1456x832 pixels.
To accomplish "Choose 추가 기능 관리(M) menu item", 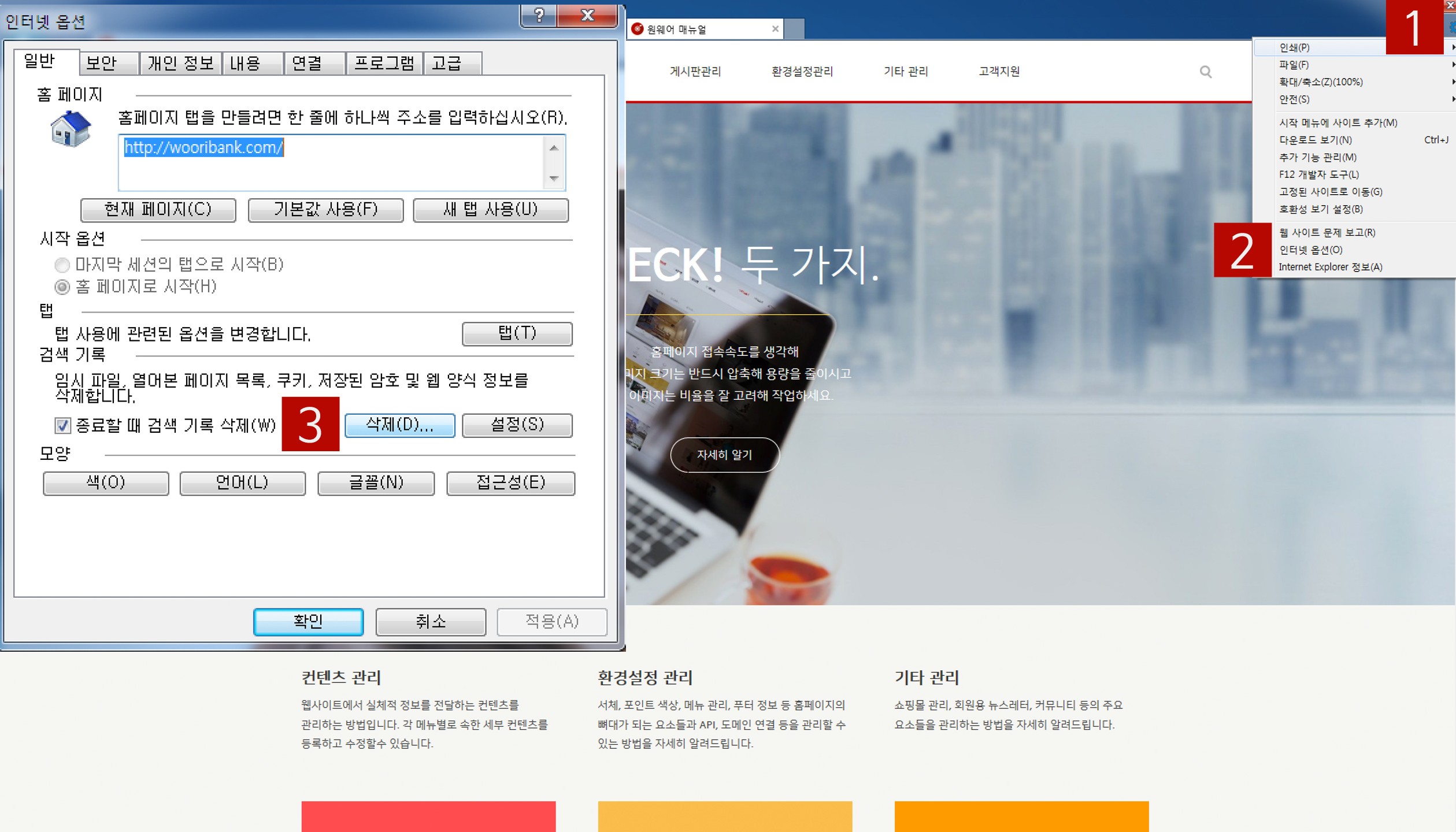I will click(1354, 157).
